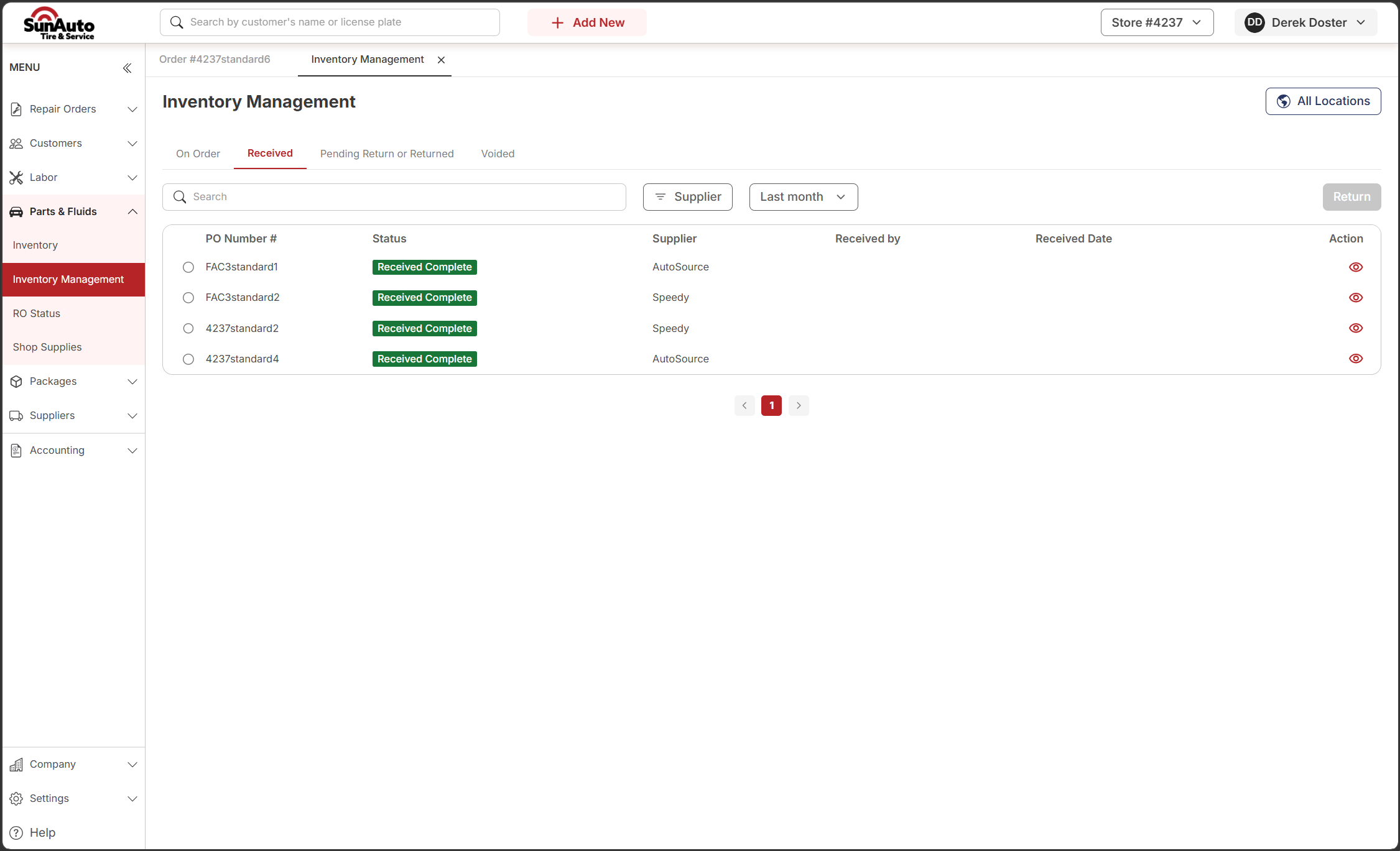Expand the Settings chevron
This screenshot has width=1400, height=851.
tap(132, 799)
